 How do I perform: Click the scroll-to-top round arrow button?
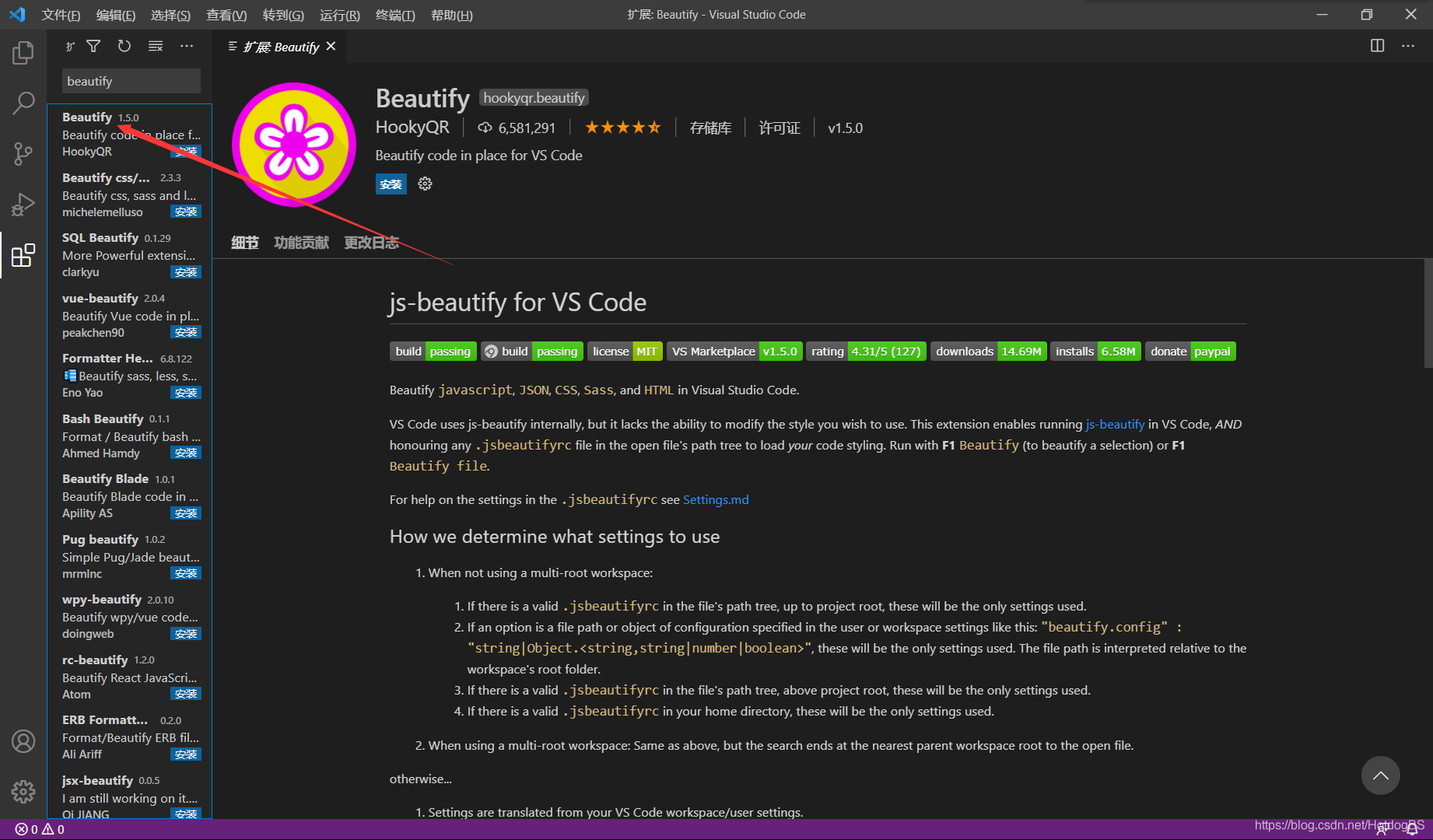(1381, 775)
